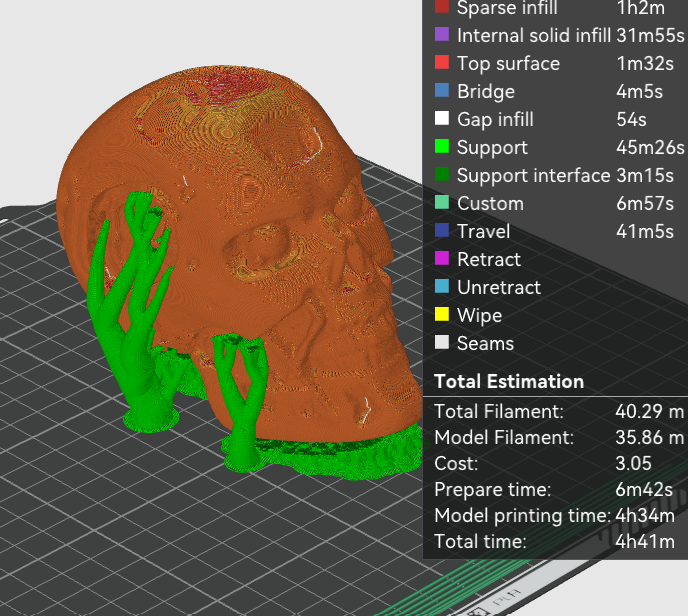This screenshot has width=688, height=616.
Task: Toggle the Custom teal swatch
Action: click(442, 202)
